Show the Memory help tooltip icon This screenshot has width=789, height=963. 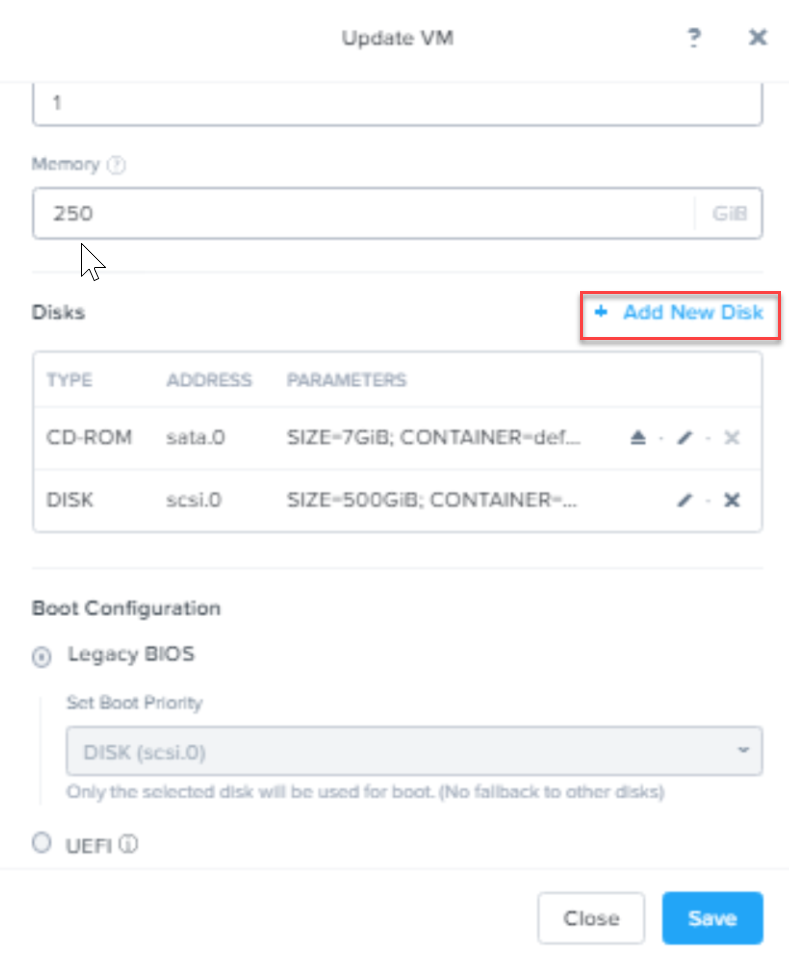(116, 166)
